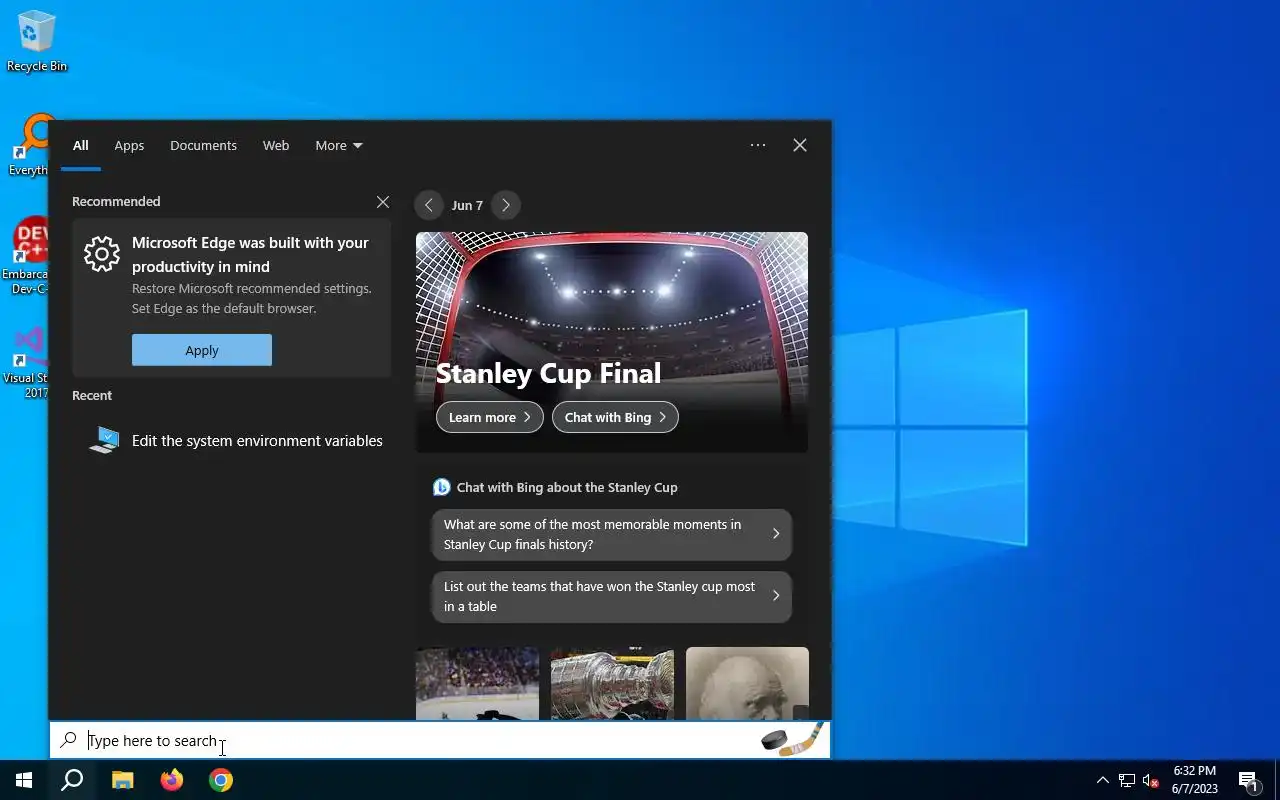Viewport: 1280px width, 800px height.
Task: Close the search panel
Action: point(800,145)
